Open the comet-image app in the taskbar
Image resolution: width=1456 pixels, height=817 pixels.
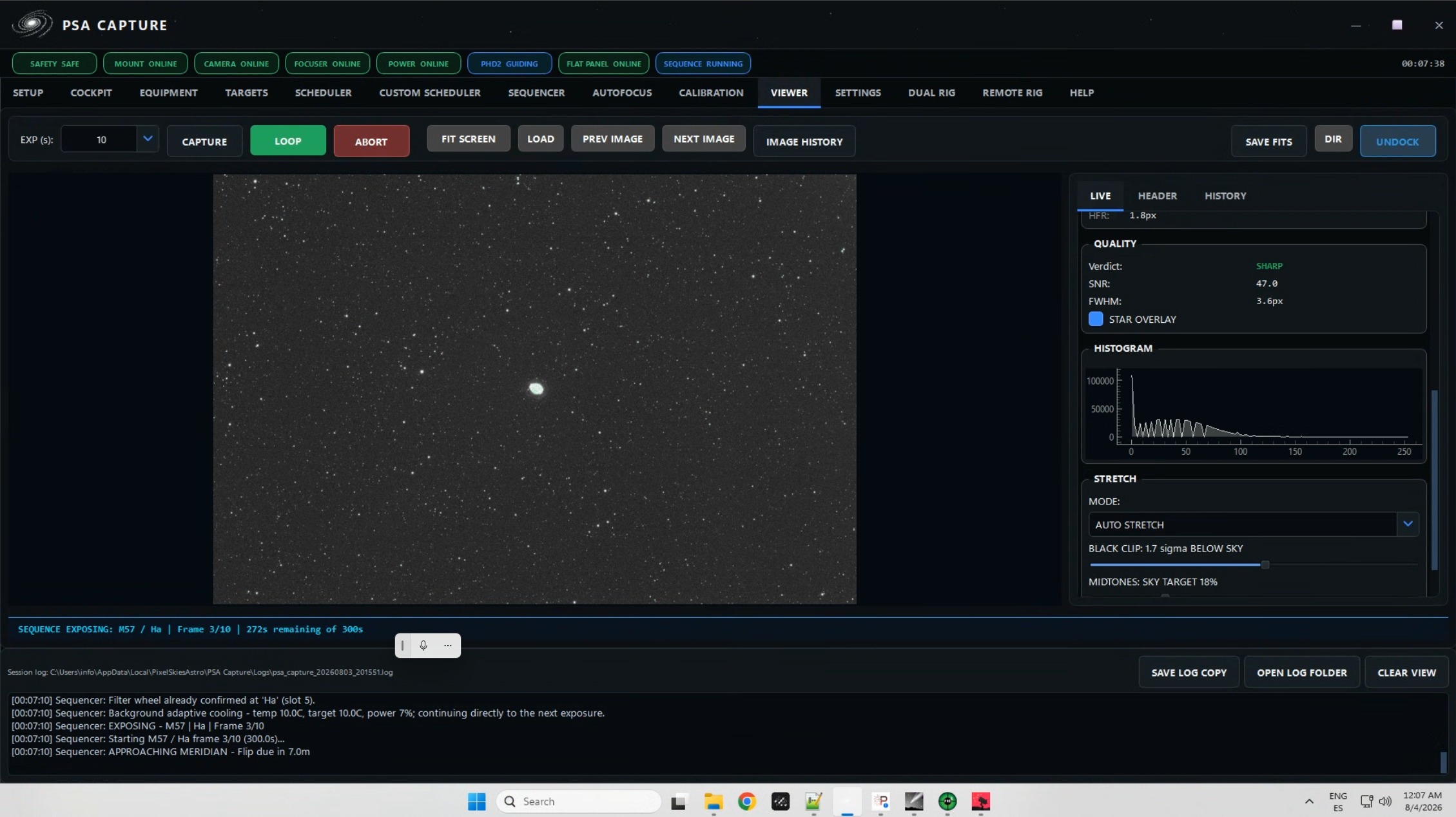[914, 802]
